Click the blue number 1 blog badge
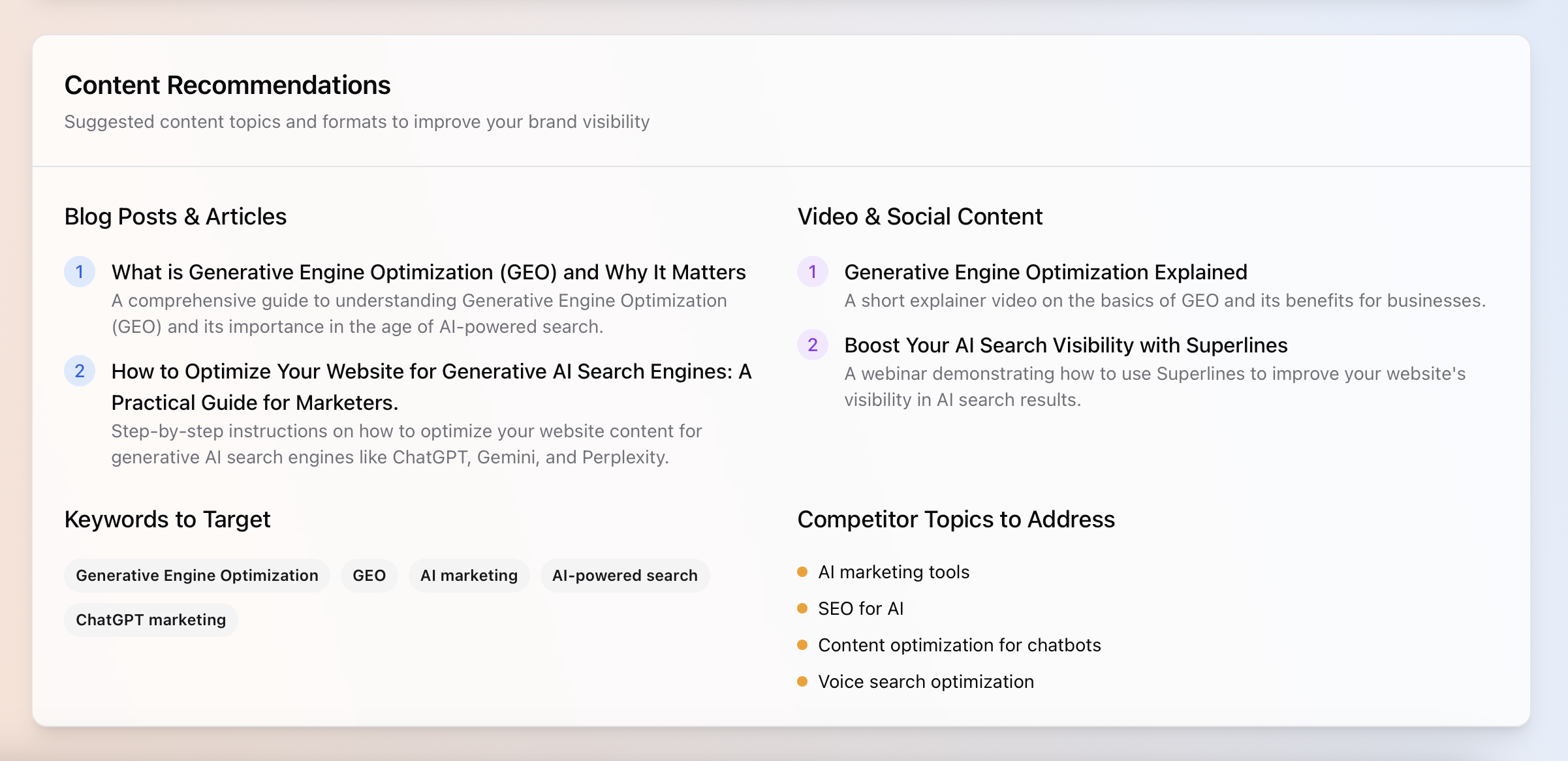Viewport: 1568px width, 761px height. click(x=80, y=272)
